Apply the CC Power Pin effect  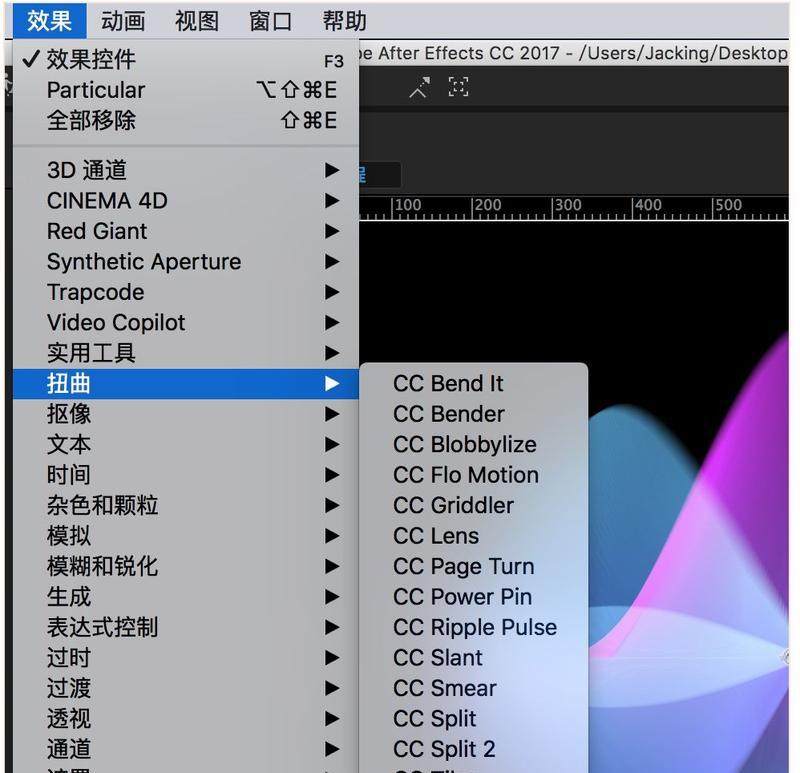474,597
